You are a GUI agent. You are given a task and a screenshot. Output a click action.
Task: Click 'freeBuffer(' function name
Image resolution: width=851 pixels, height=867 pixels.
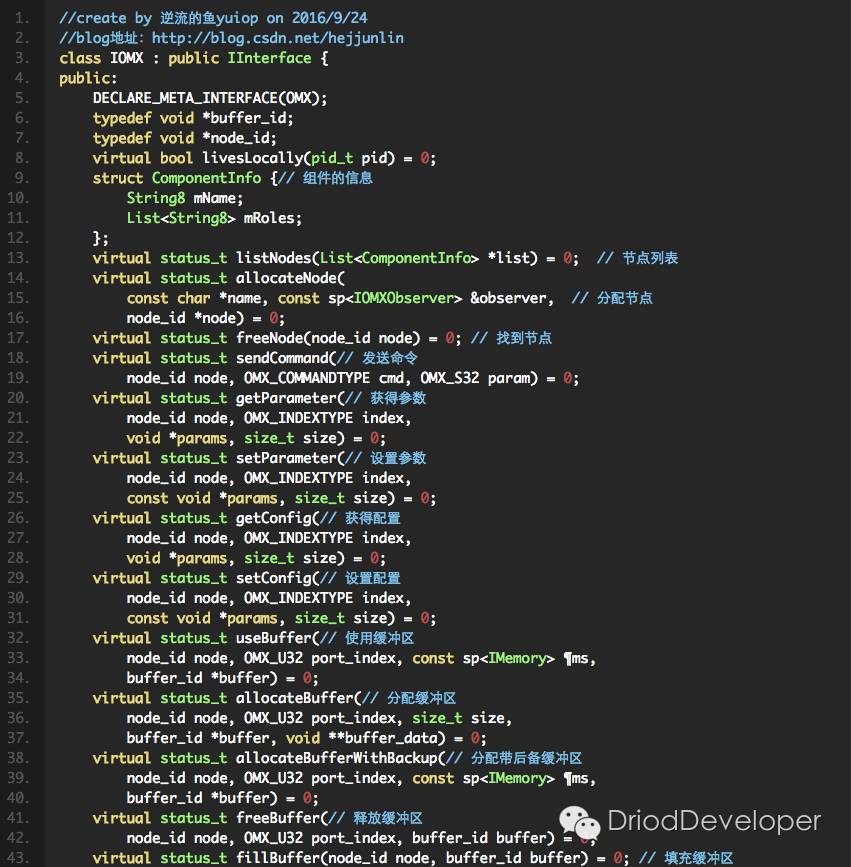tap(282, 818)
